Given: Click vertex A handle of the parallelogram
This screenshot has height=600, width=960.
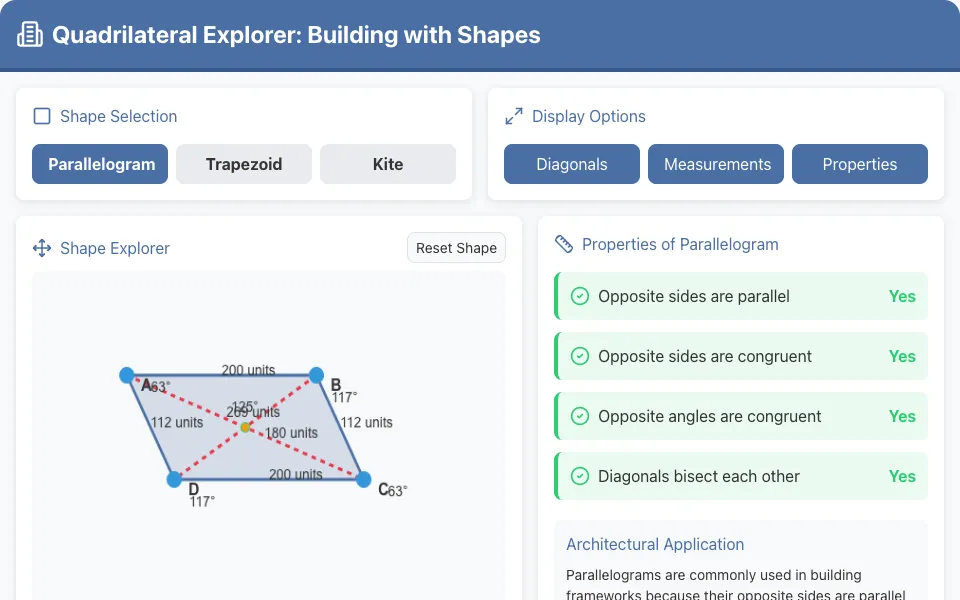Looking at the screenshot, I should [127, 375].
